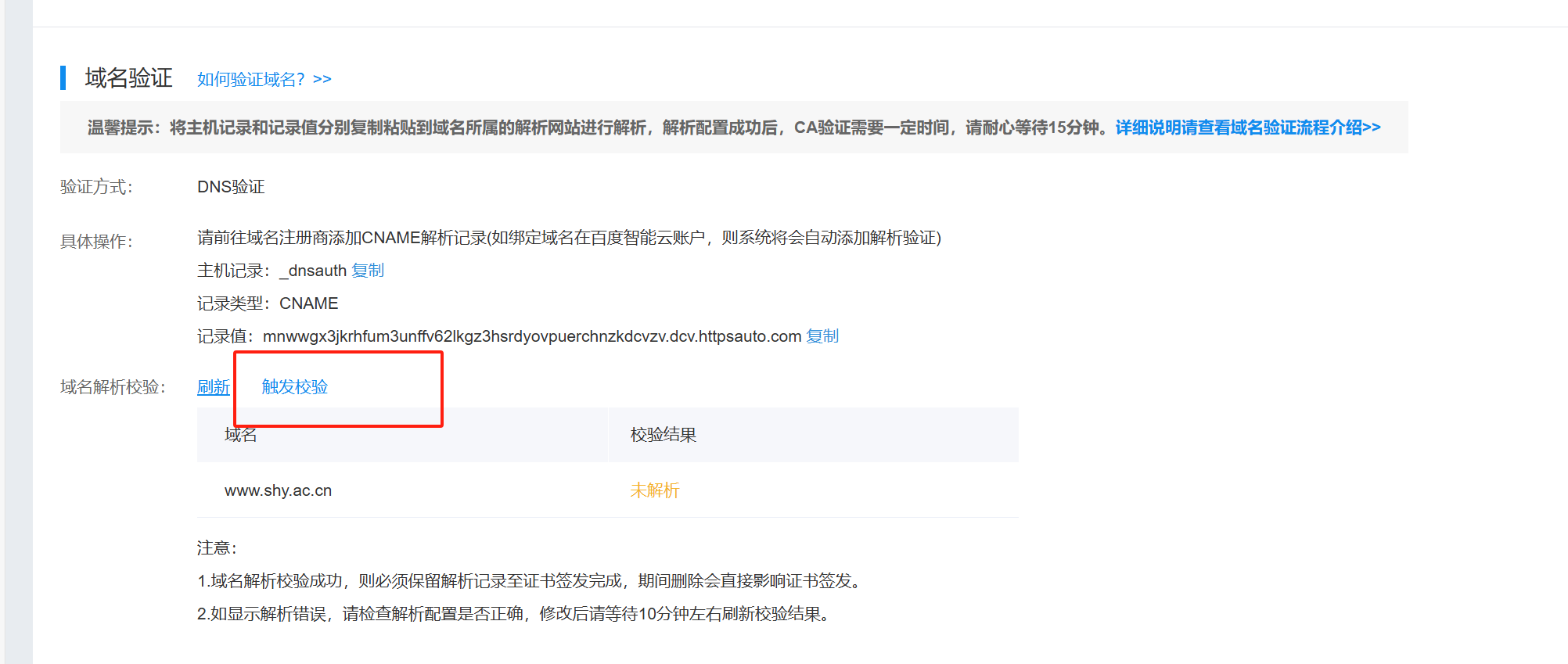
Task: Click 刷新 to refresh the verification result
Action: point(213,387)
